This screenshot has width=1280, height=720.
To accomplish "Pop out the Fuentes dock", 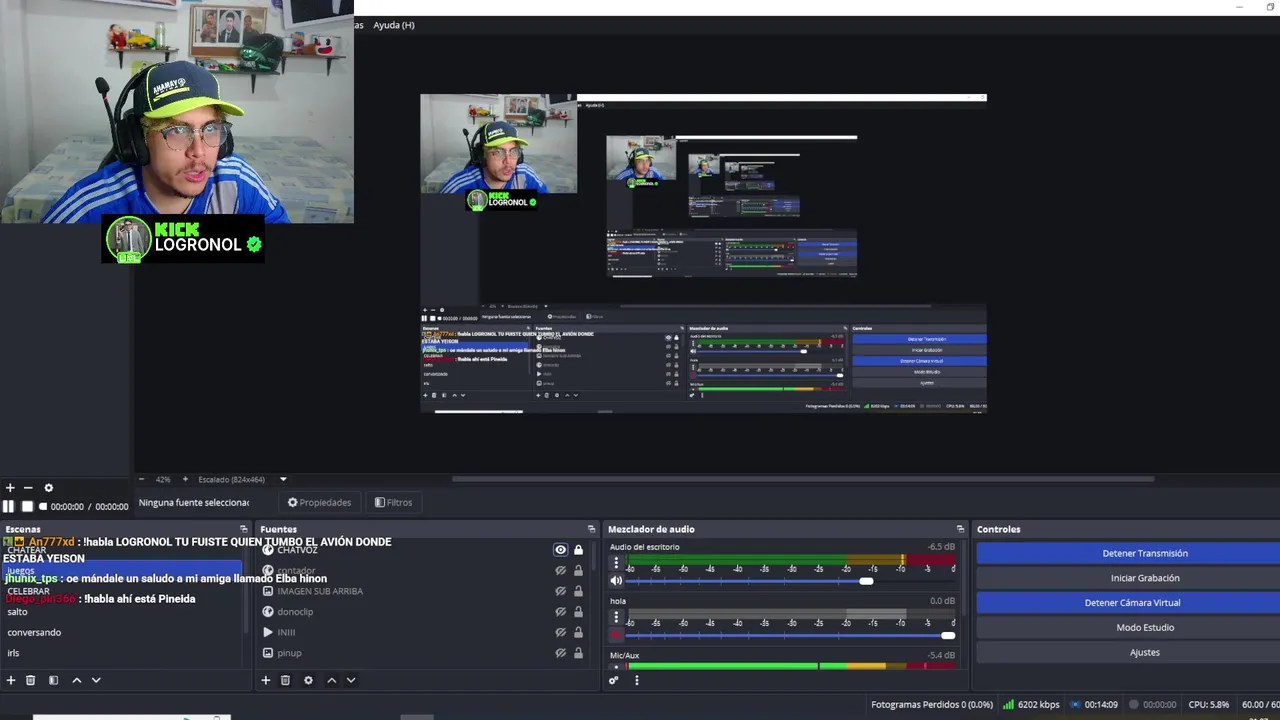I will tap(591, 529).
